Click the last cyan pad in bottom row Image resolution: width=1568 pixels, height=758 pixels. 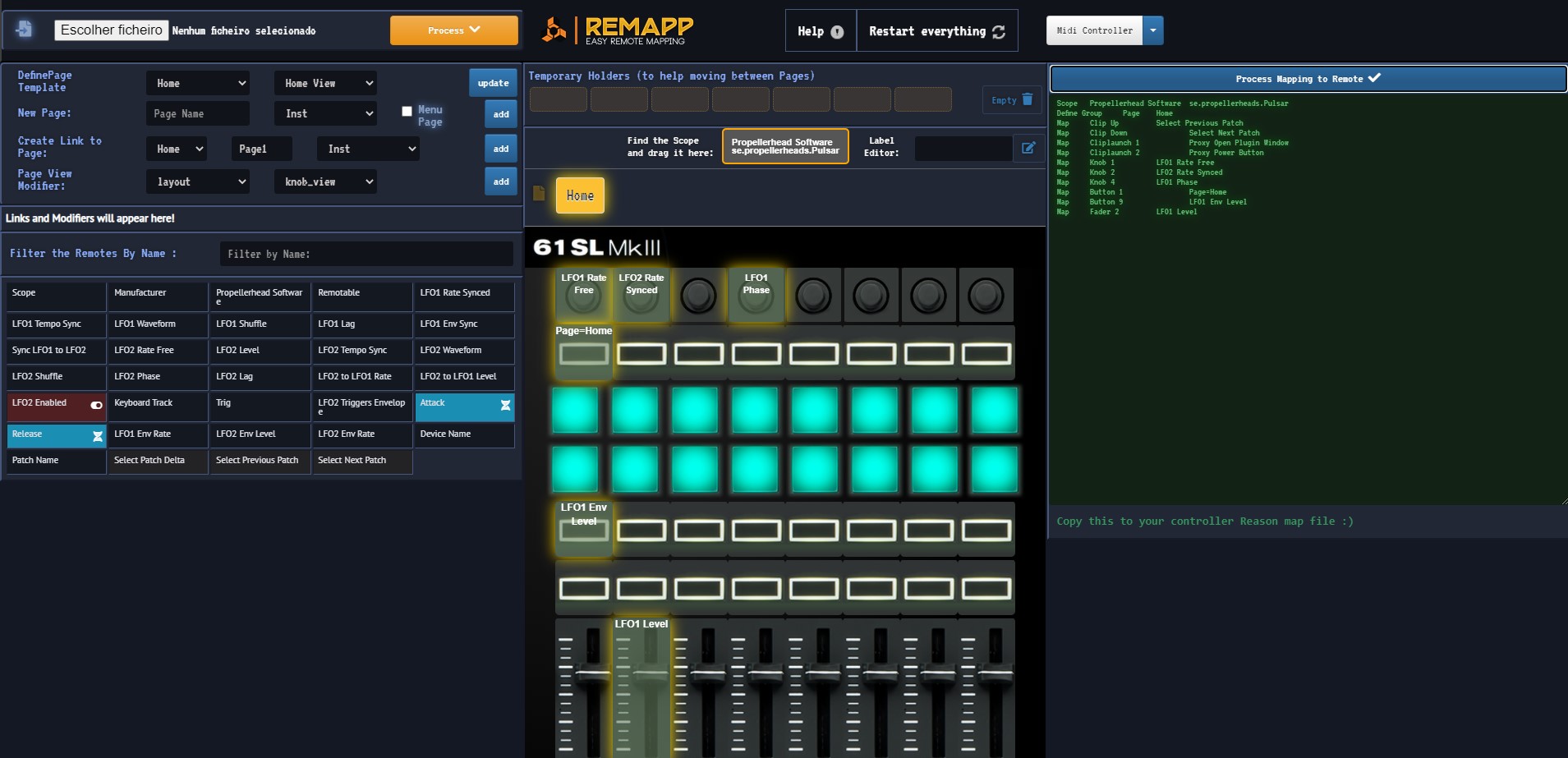click(995, 469)
